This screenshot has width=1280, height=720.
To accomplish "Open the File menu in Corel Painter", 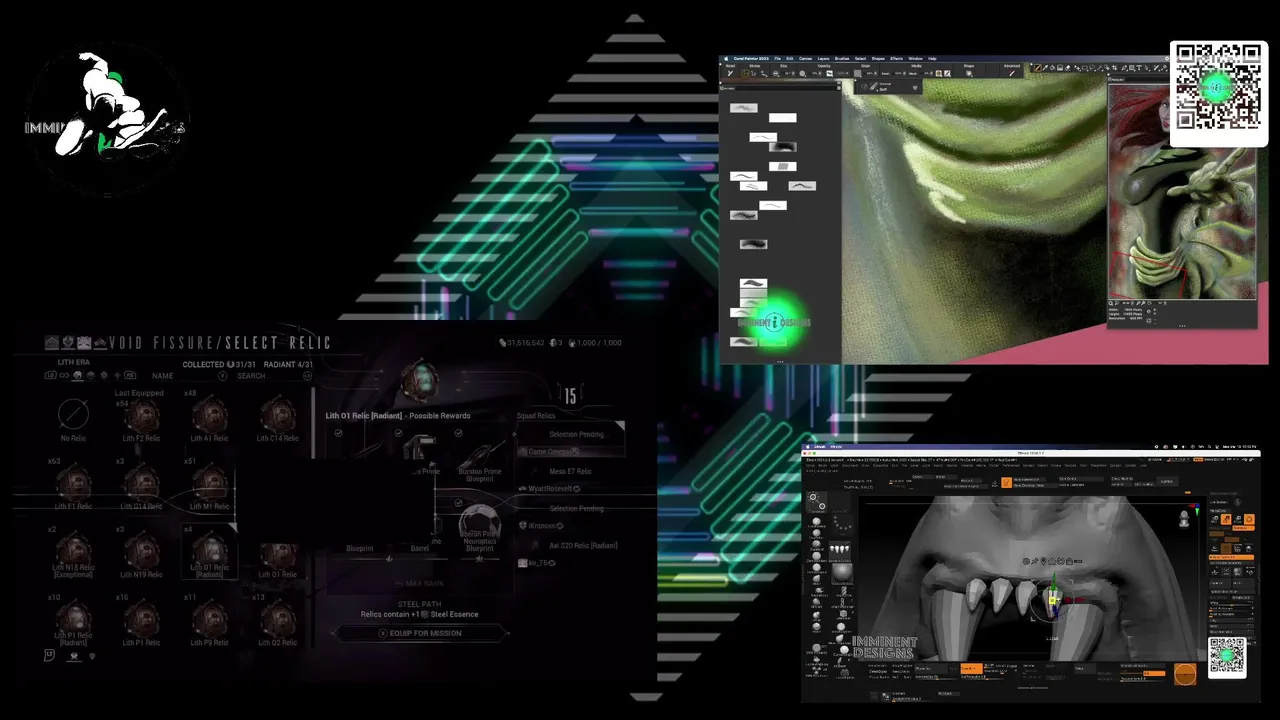I will (x=777, y=59).
